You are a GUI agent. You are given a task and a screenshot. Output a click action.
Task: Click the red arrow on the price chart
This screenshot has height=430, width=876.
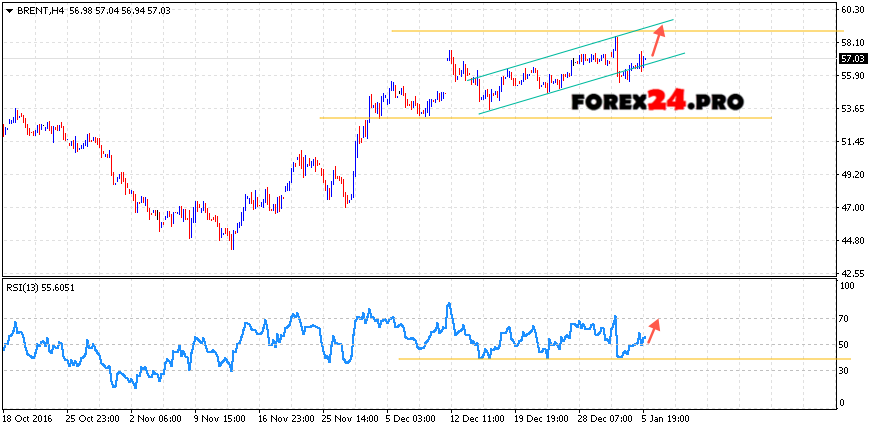click(x=658, y=41)
